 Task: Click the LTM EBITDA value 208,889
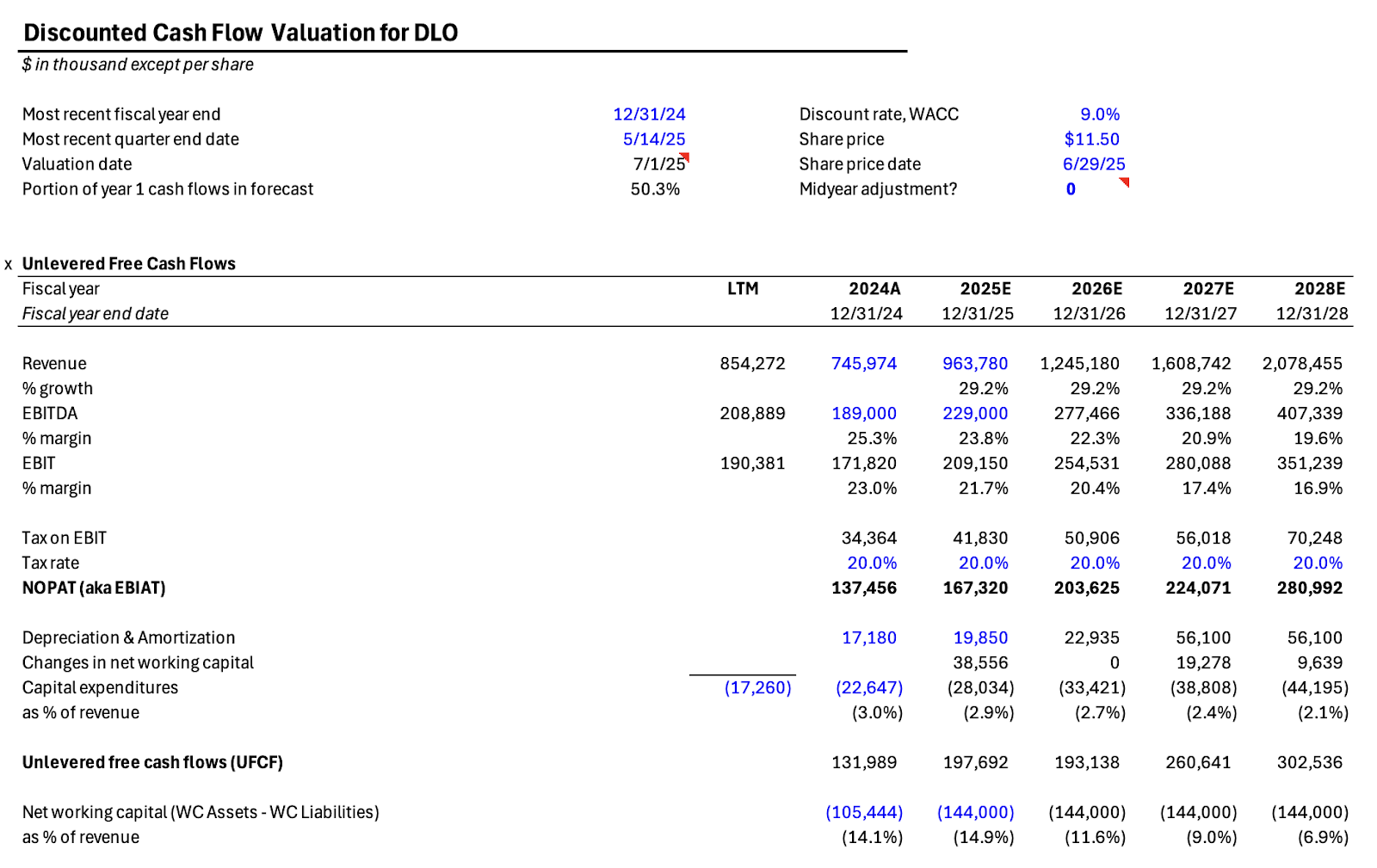(x=754, y=413)
